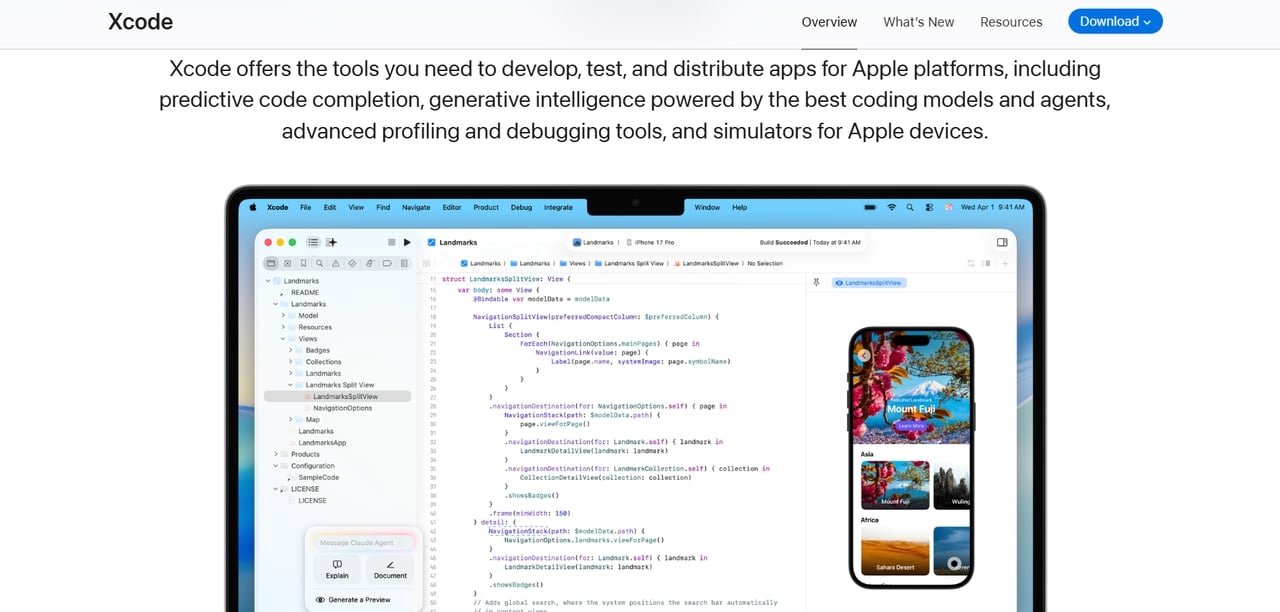This screenshot has width=1280, height=612.
Task: Tap the Mount Fuji thumbnail under Asia
Action: [895, 485]
